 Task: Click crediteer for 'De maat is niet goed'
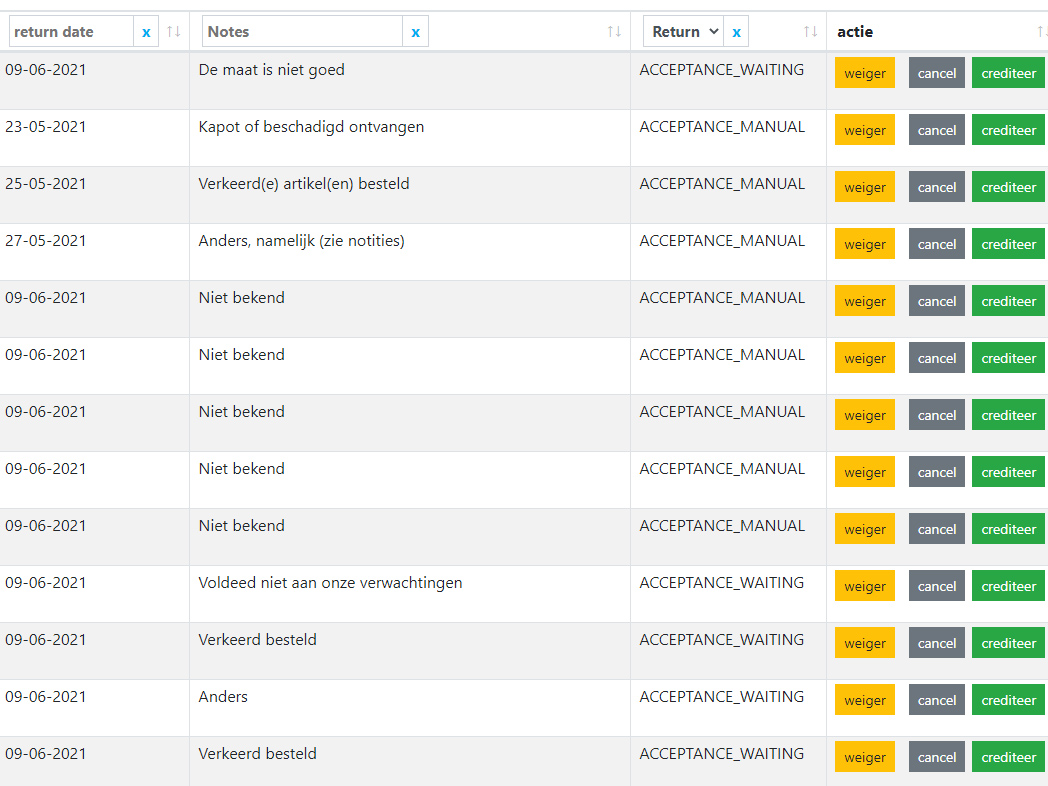1008,74
